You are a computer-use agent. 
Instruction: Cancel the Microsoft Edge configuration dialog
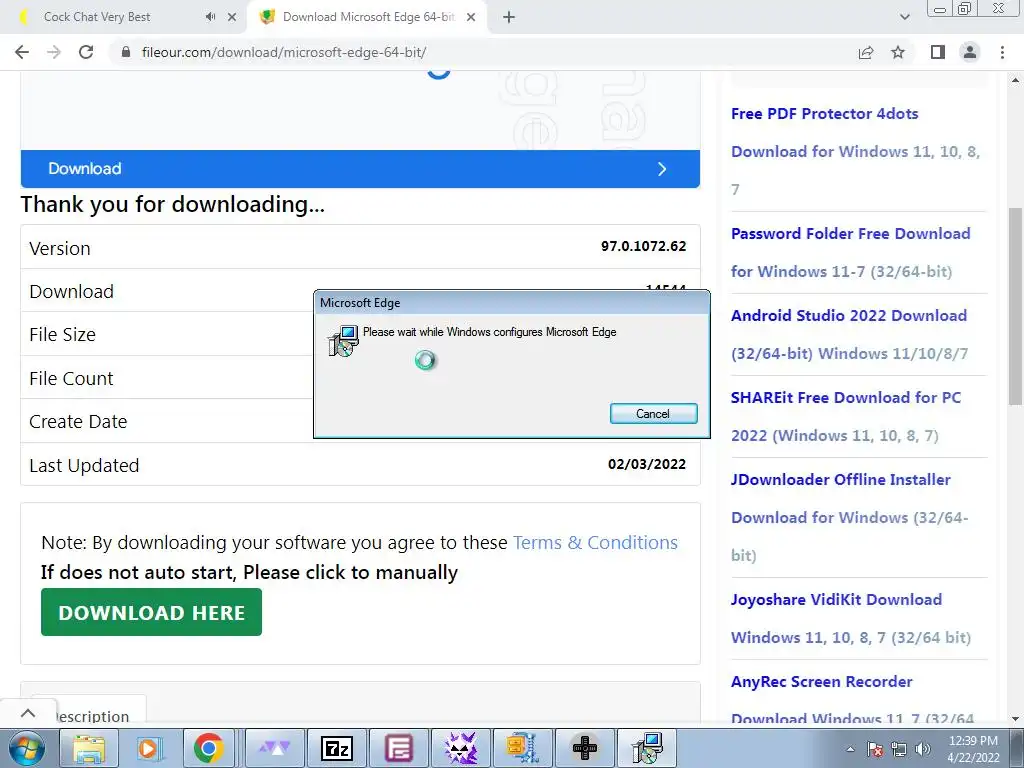[x=653, y=413]
